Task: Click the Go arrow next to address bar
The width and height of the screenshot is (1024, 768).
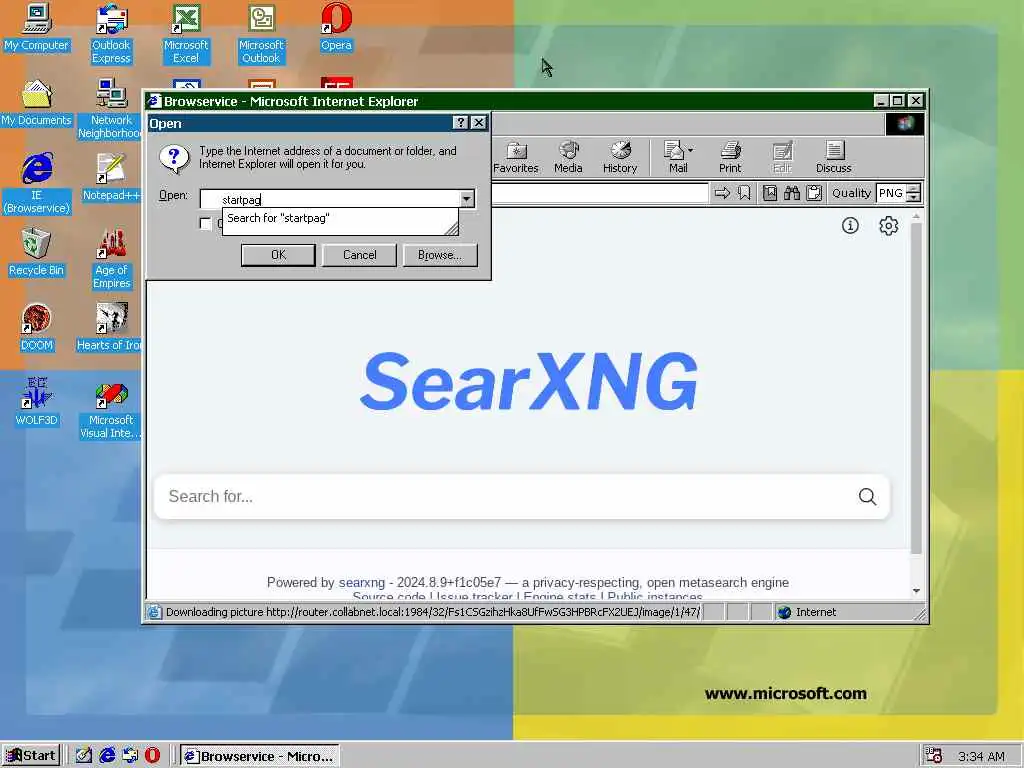Action: [722, 193]
